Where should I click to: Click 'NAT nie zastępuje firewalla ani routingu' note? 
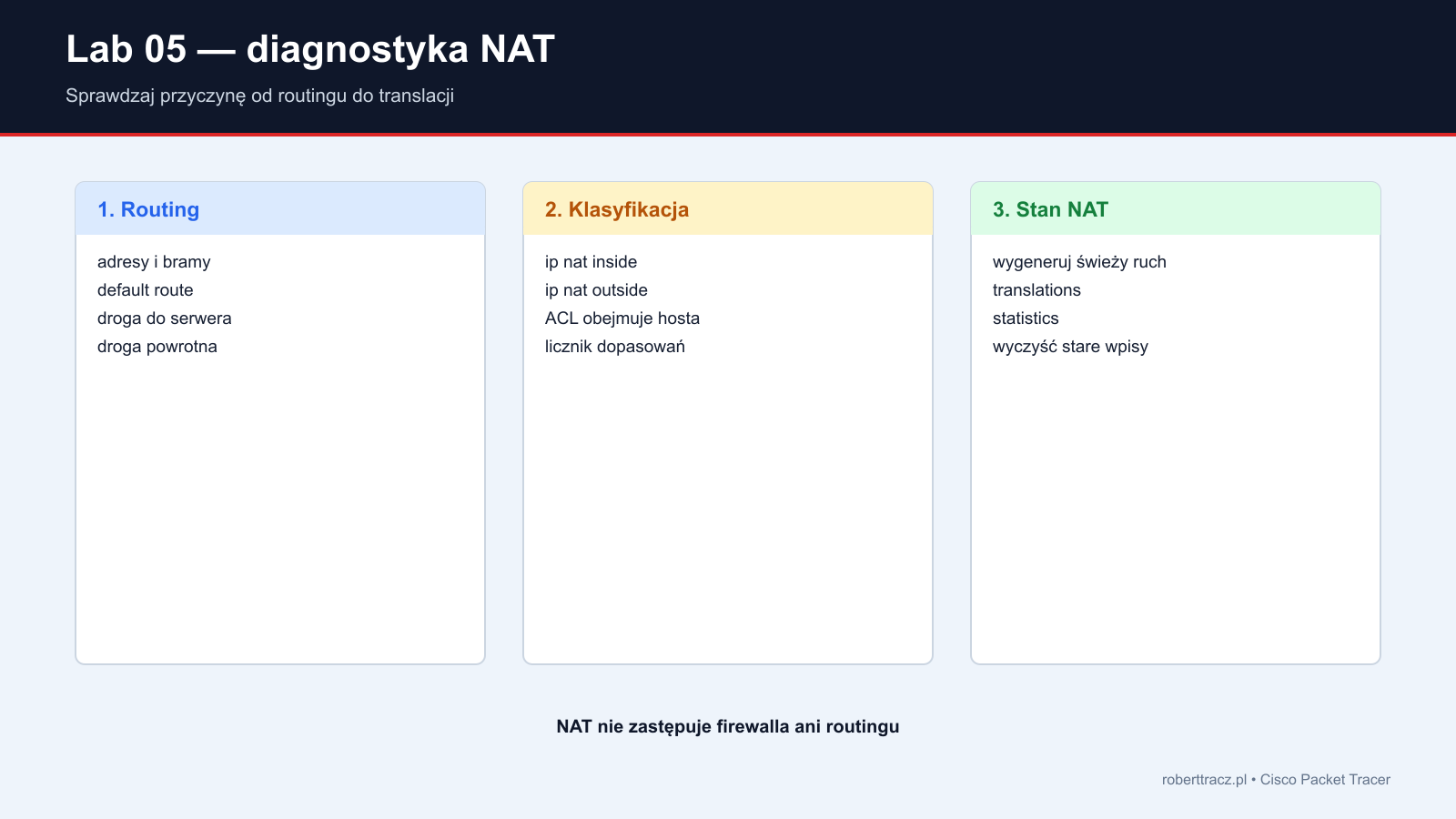pos(728,726)
